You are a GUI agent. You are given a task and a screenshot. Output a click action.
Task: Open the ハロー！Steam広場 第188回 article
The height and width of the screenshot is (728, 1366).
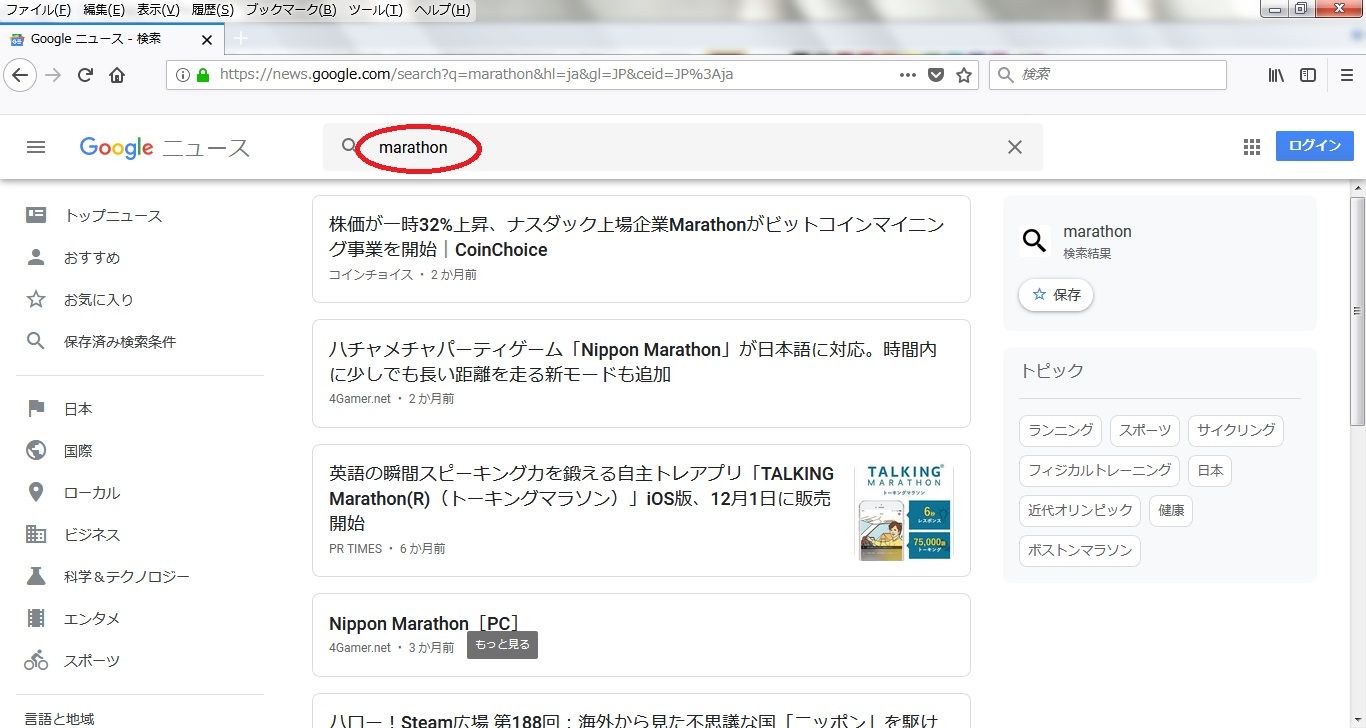[x=633, y=719]
